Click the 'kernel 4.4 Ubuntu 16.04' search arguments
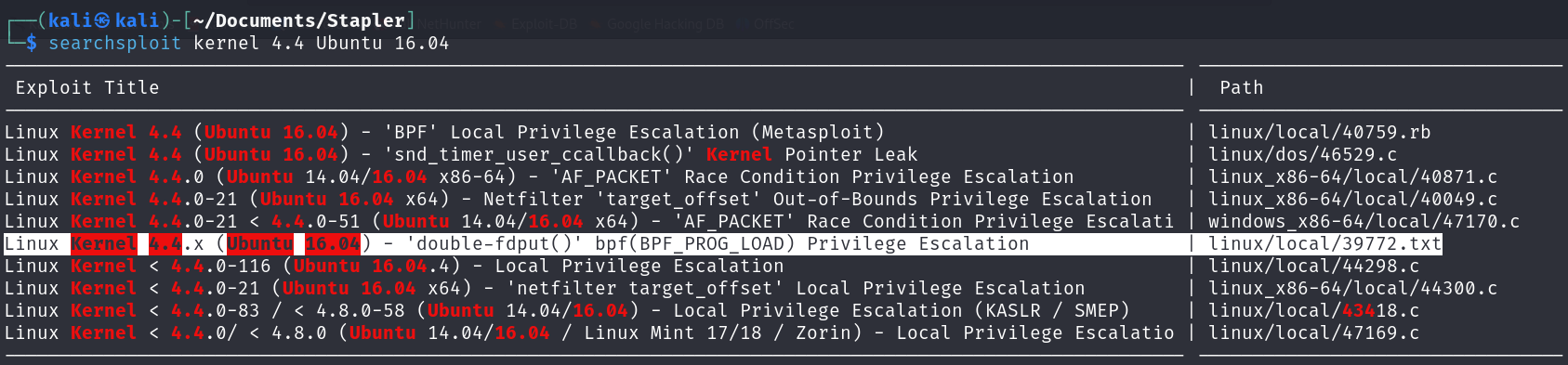 pos(322,44)
